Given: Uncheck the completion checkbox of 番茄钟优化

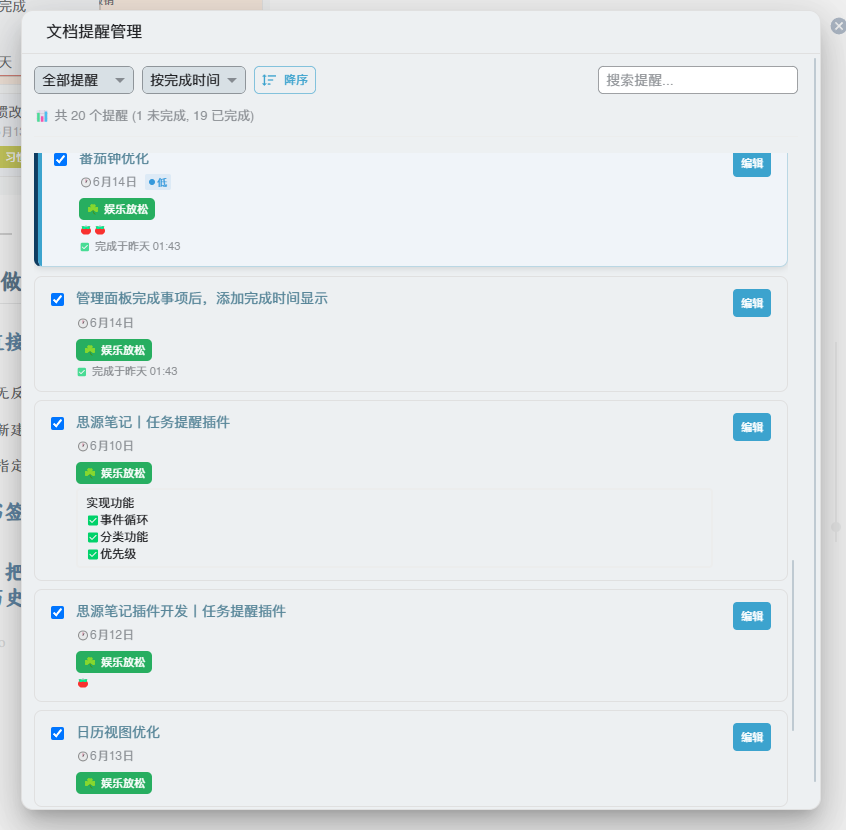Looking at the screenshot, I should [x=60, y=158].
